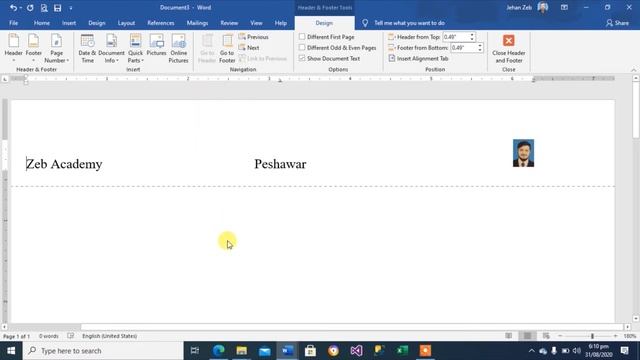Adjust Footer from Bottom spinner
Image resolution: width=640 pixels, height=360 pixels.
coord(480,47)
